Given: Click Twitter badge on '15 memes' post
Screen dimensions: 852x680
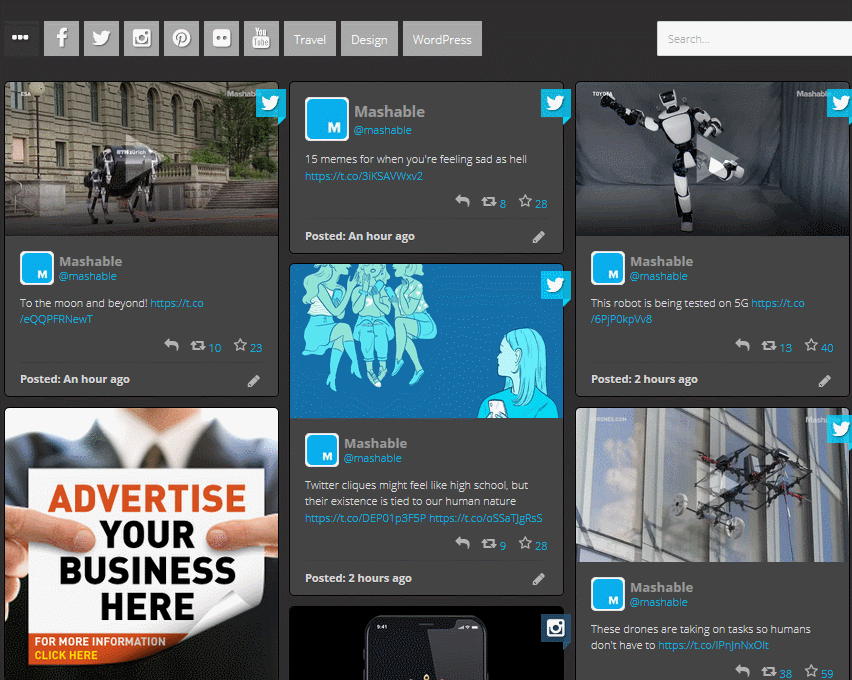Looking at the screenshot, I should pos(555,103).
